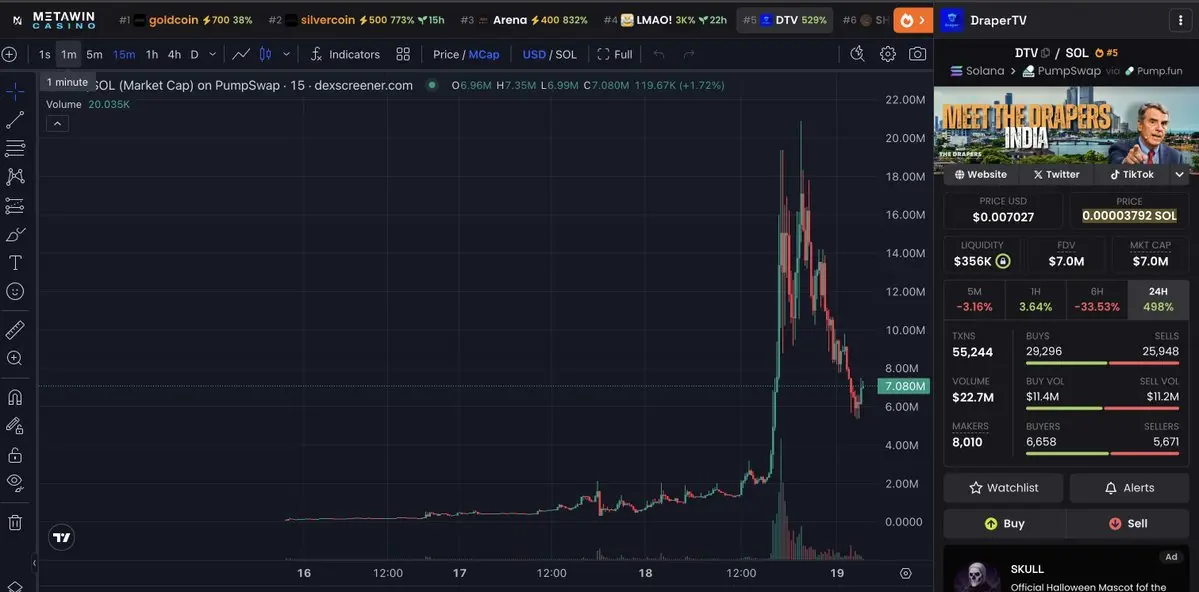Copy the DTV token address icon
1199x592 pixels.
coord(1045,53)
